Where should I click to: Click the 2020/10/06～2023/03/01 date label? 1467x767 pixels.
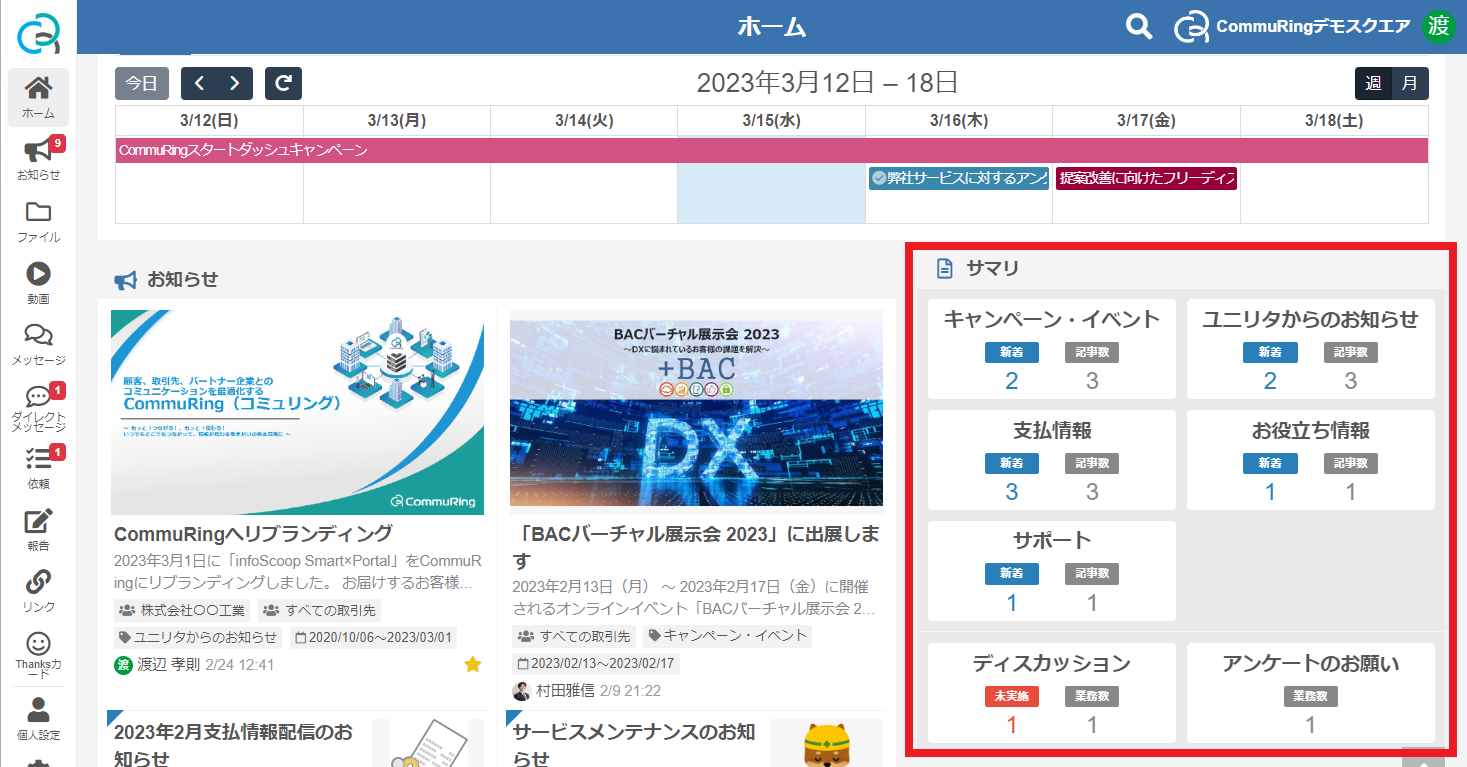tap(373, 637)
